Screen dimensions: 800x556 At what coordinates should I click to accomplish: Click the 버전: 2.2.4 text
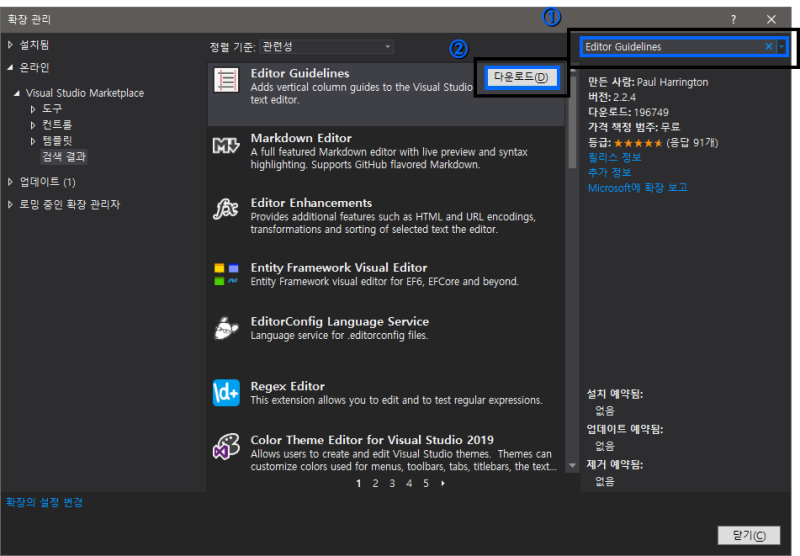point(612,97)
